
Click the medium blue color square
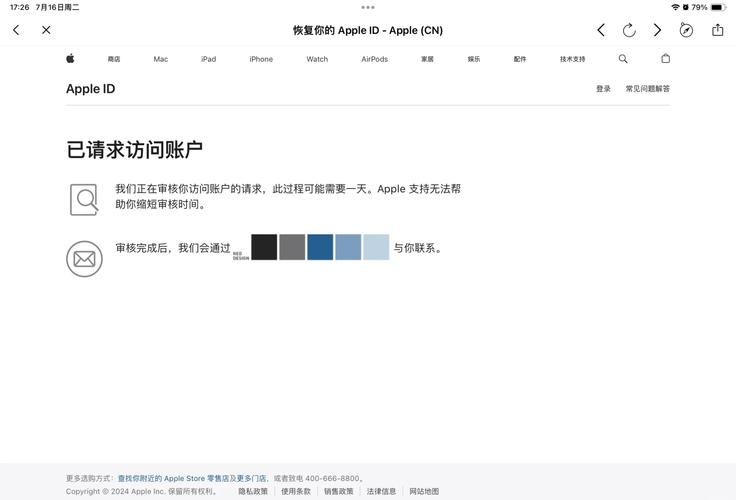[x=348, y=247]
